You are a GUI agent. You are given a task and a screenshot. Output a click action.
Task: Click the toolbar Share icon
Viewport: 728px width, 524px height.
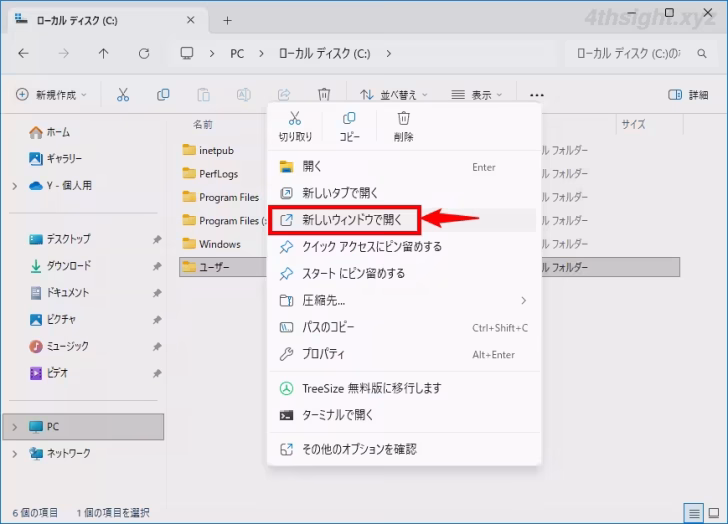tap(284, 95)
